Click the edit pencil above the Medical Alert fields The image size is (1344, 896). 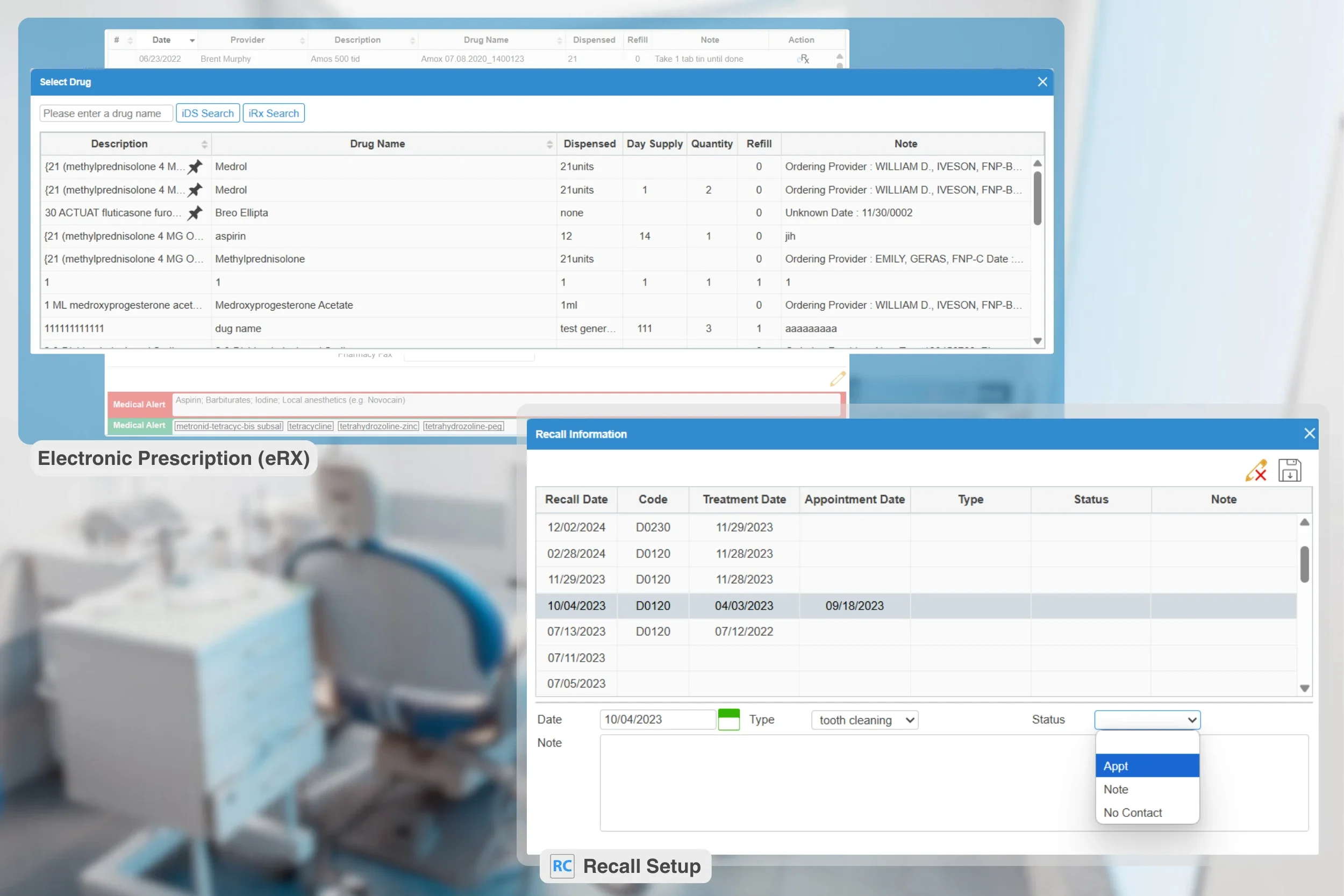tap(837, 378)
